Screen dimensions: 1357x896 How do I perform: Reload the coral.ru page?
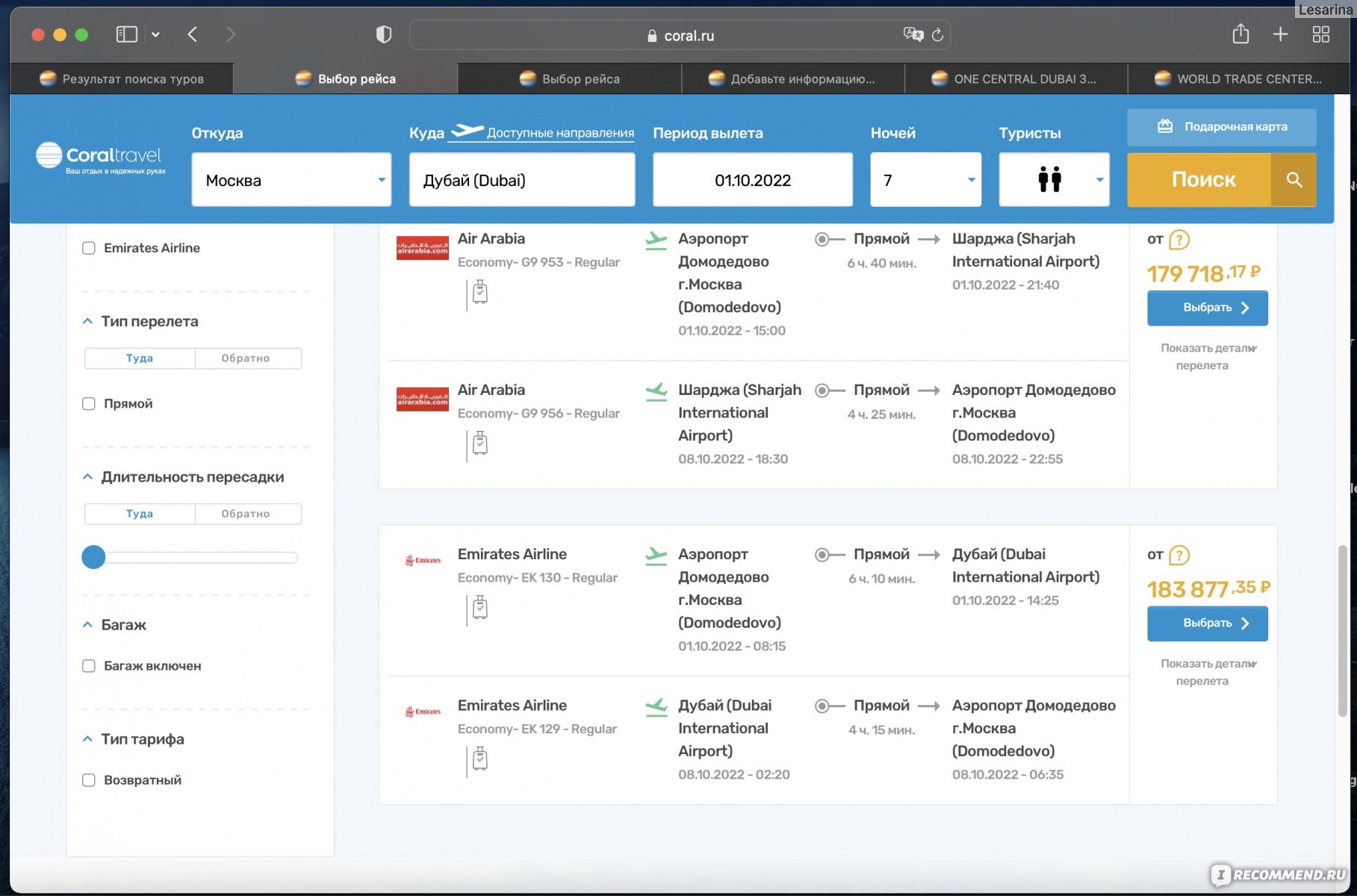pos(938,34)
